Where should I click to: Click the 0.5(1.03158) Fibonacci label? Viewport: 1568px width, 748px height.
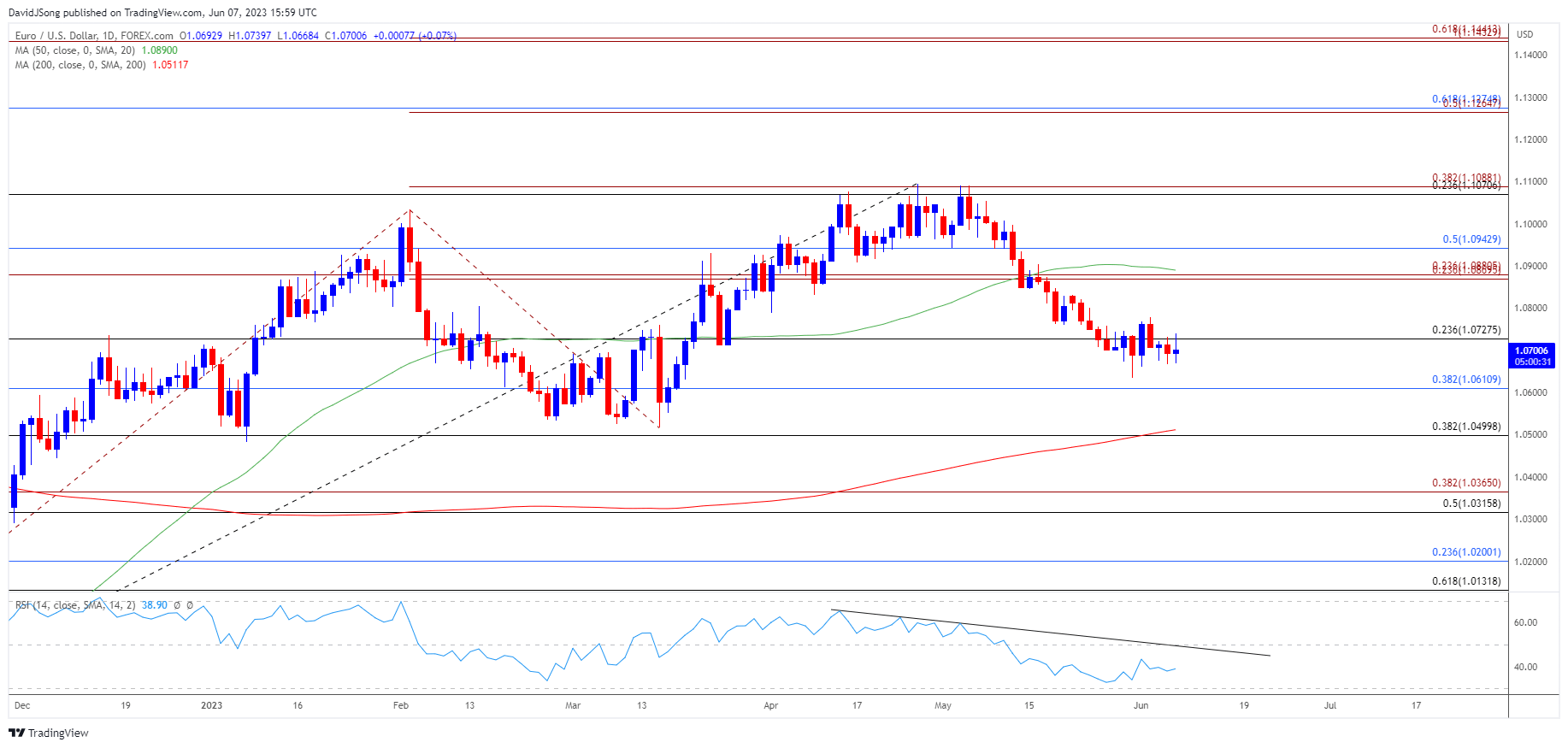[1471, 504]
